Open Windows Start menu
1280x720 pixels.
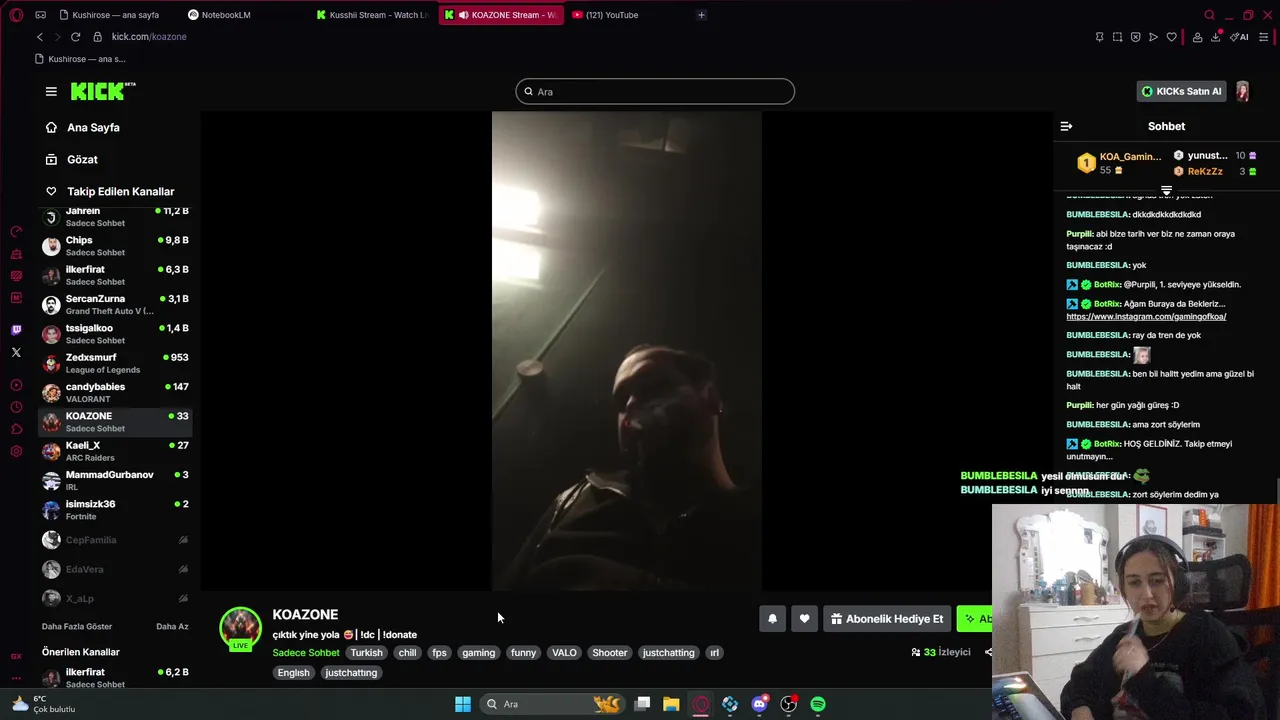[x=463, y=704]
